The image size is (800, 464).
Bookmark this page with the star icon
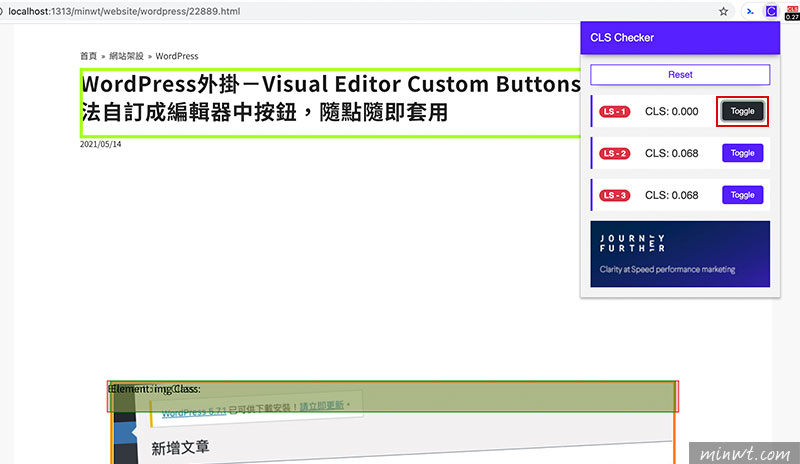[723, 11]
